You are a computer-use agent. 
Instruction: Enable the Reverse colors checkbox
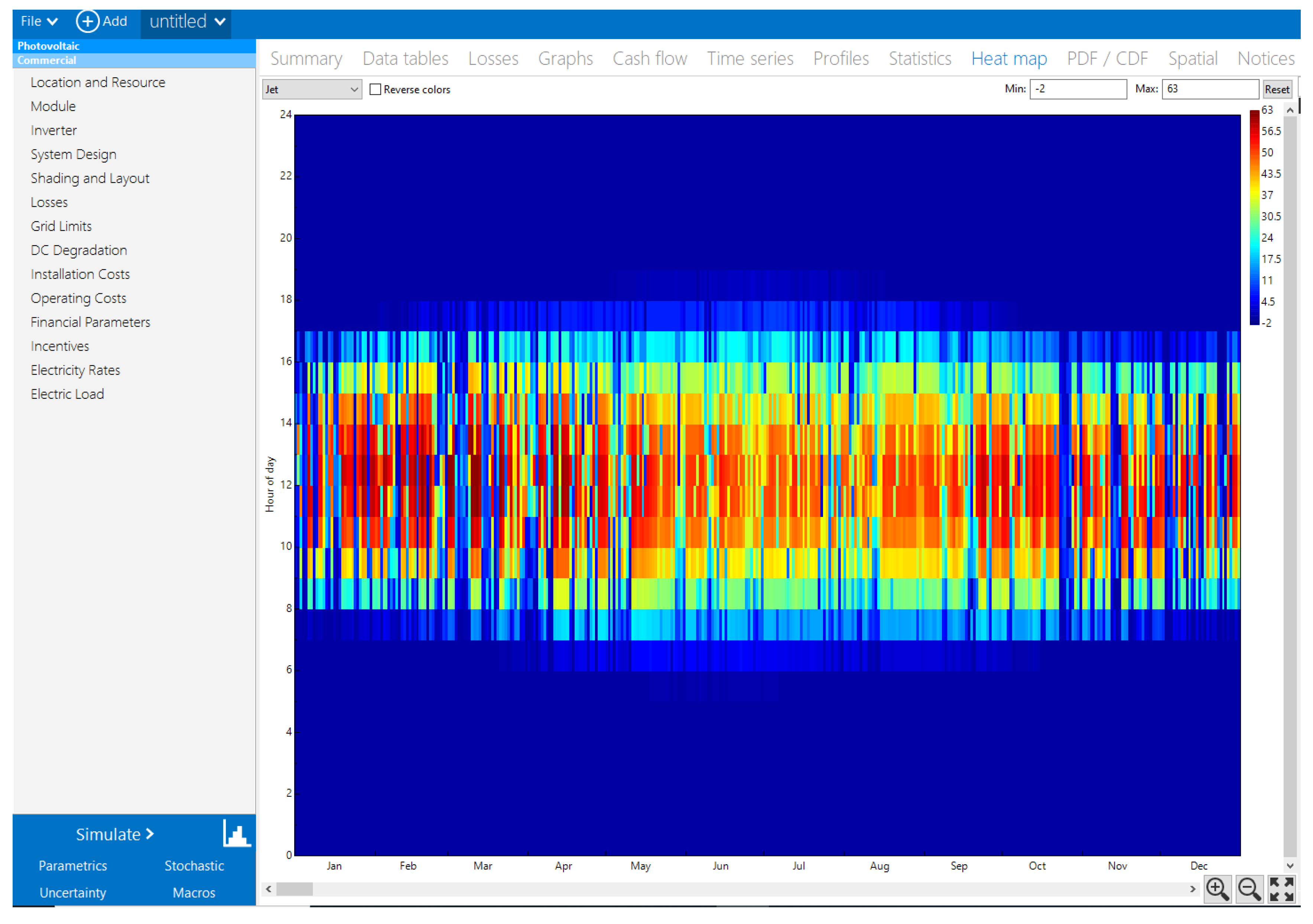pyautogui.click(x=375, y=90)
